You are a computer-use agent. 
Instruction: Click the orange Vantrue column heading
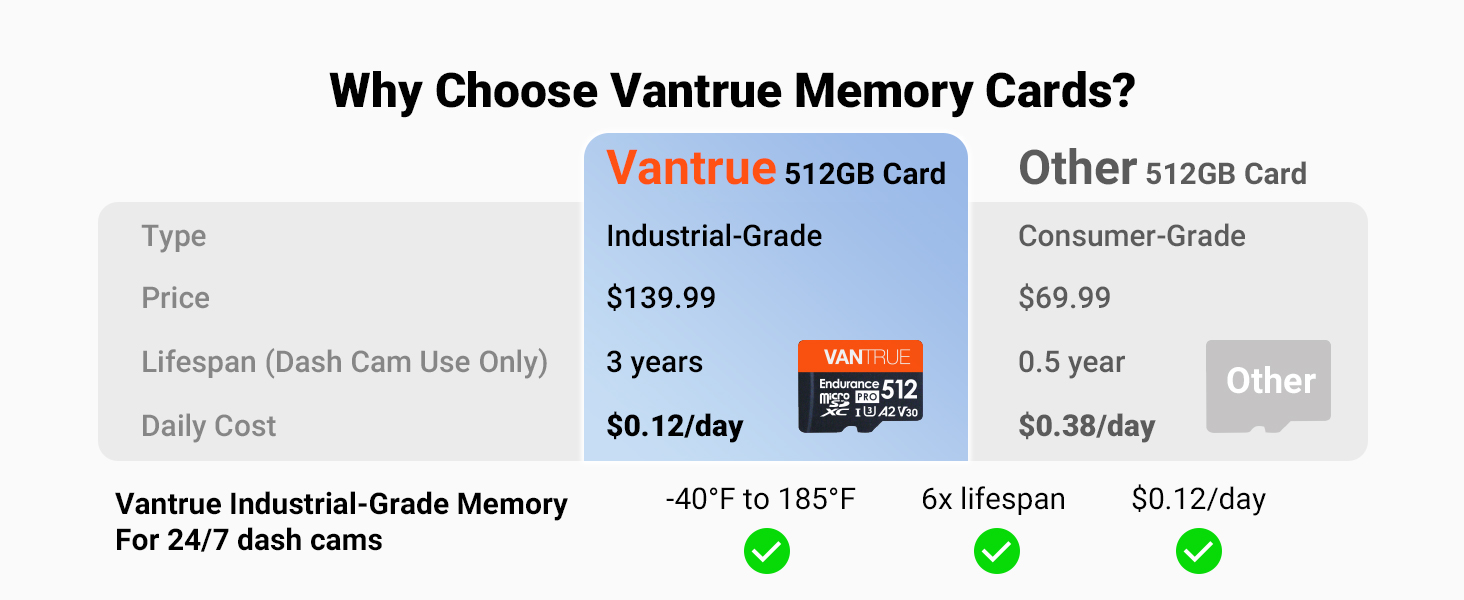[x=691, y=168]
